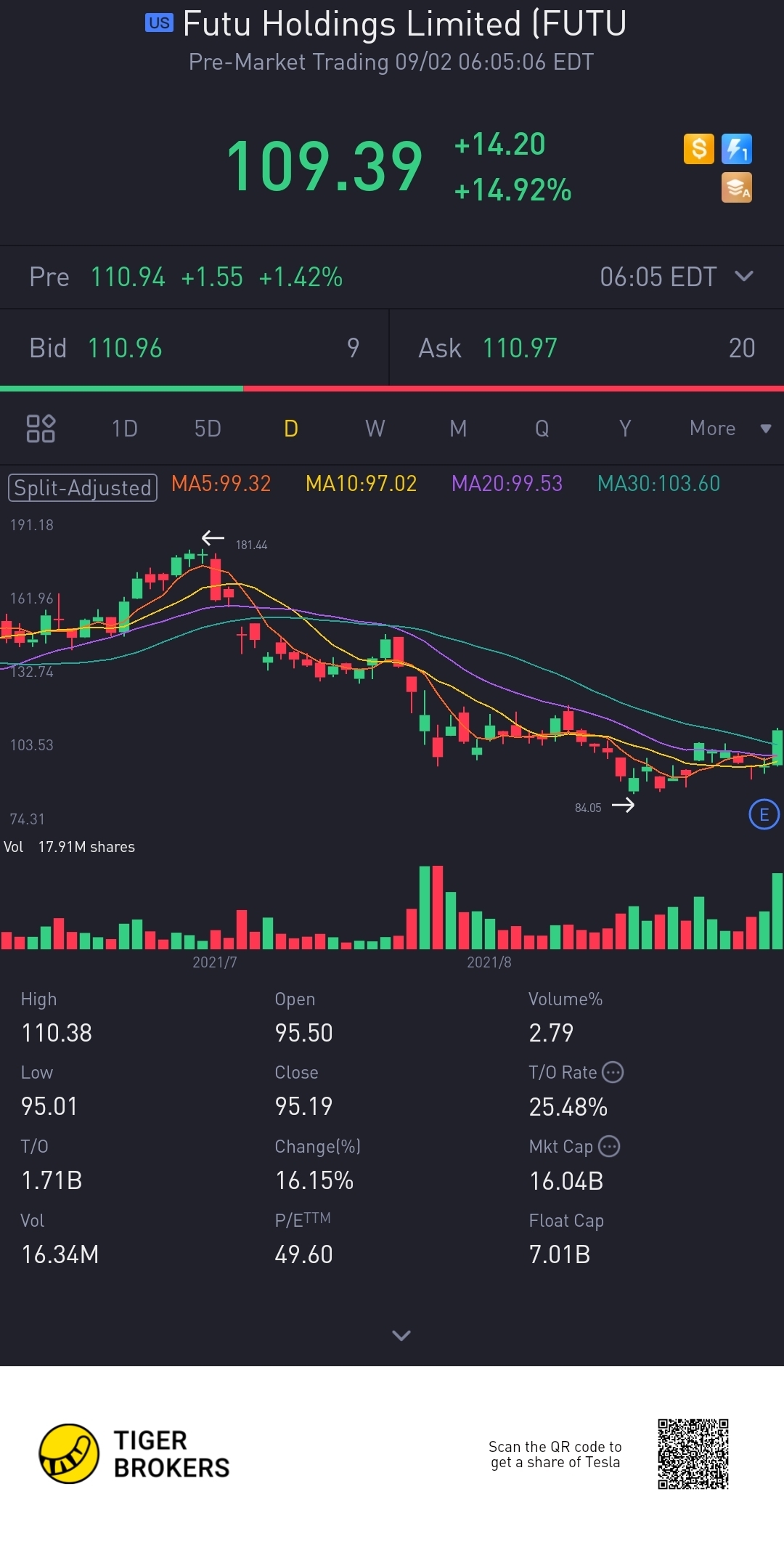The width and height of the screenshot is (784, 1542).
Task: Tap the blue lightning bolt badge icon
Action: (x=736, y=149)
